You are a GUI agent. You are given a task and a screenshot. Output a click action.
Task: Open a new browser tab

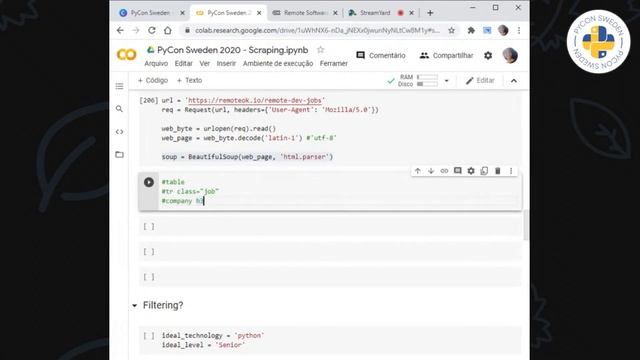tap(430, 13)
